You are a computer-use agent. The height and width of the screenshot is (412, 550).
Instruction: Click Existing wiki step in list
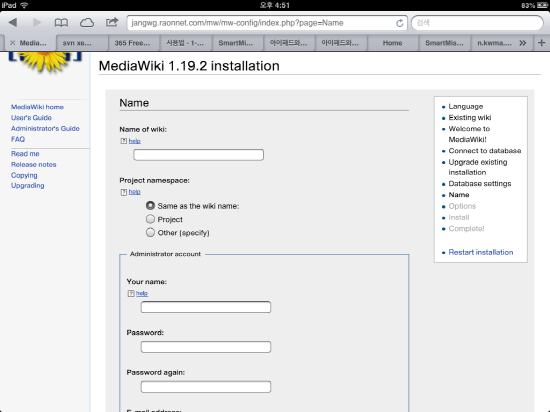470,117
